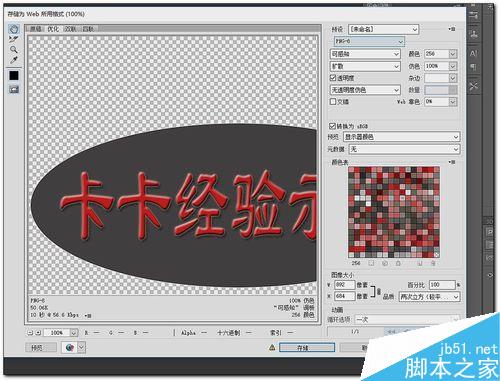Toggle slices visibility button
This screenshot has height=381, width=500.
click(14, 89)
